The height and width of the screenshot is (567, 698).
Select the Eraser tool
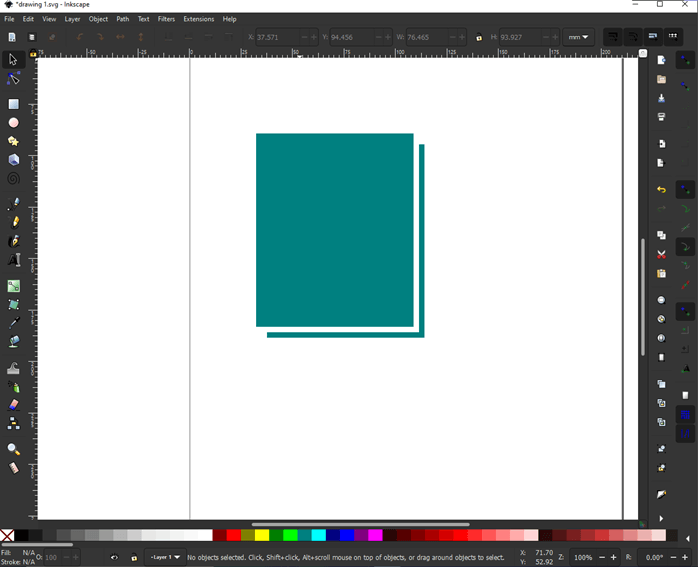pyautogui.click(x=14, y=406)
